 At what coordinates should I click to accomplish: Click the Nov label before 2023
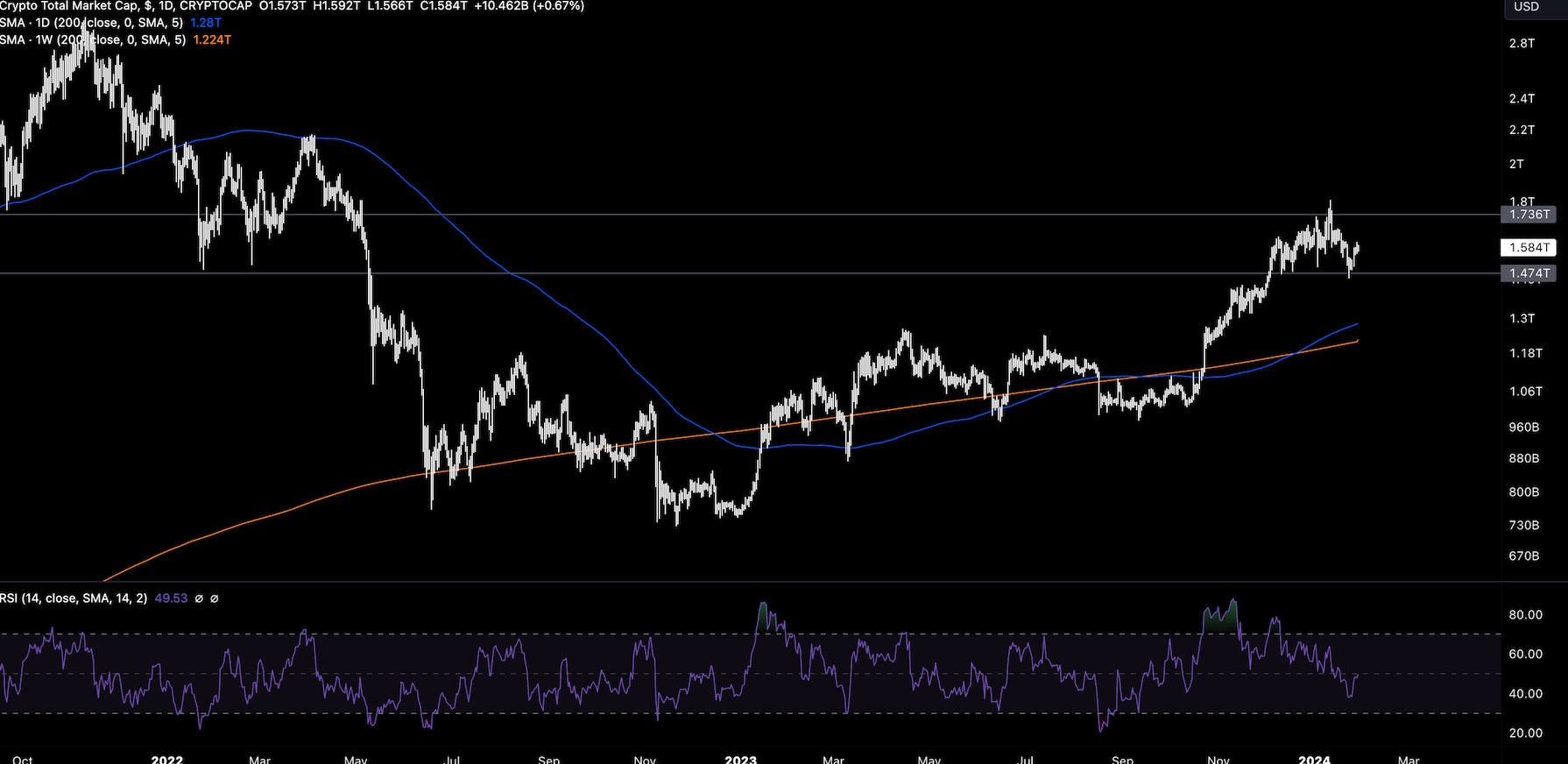tap(645, 759)
